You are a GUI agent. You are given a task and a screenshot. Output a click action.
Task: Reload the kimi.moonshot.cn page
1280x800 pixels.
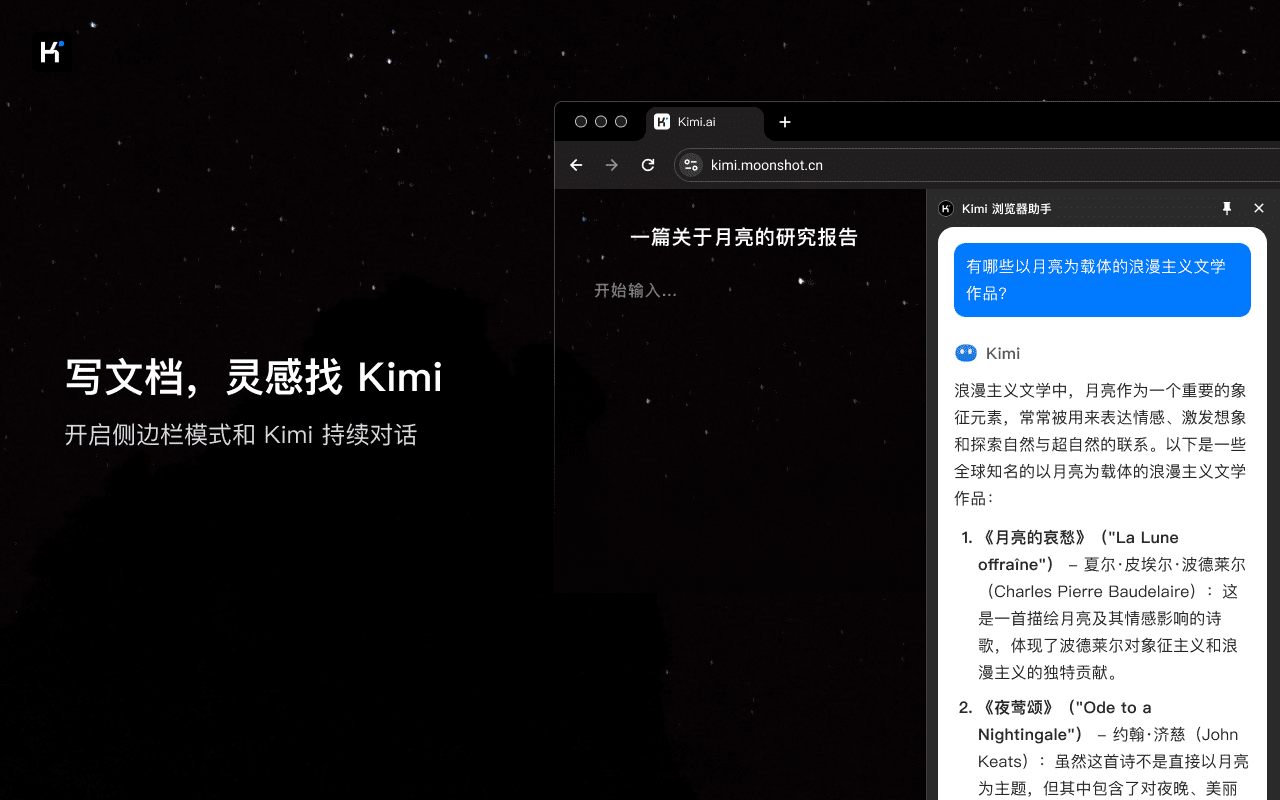647,165
